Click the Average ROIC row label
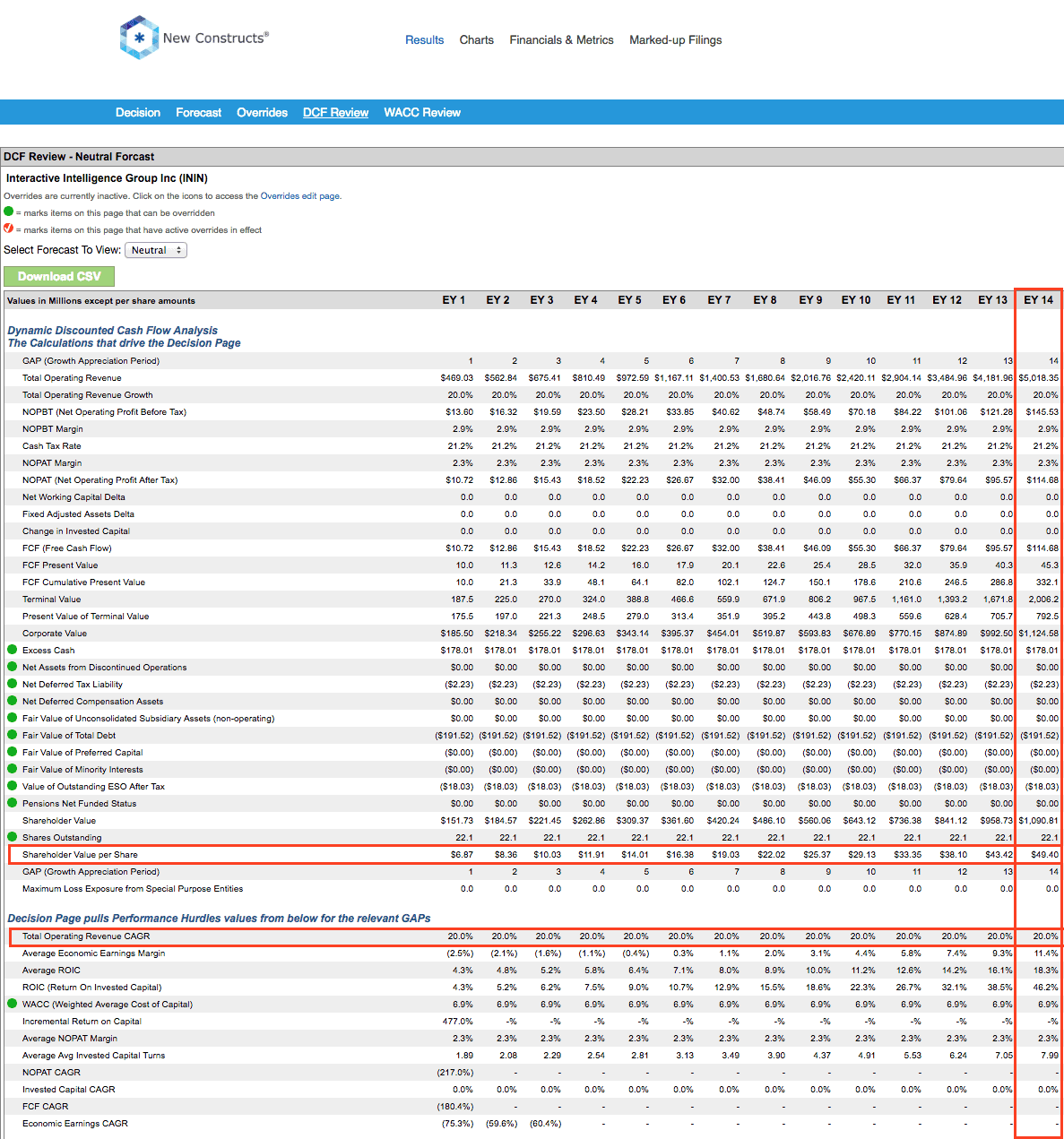The image size is (1064, 1139). (x=51, y=971)
